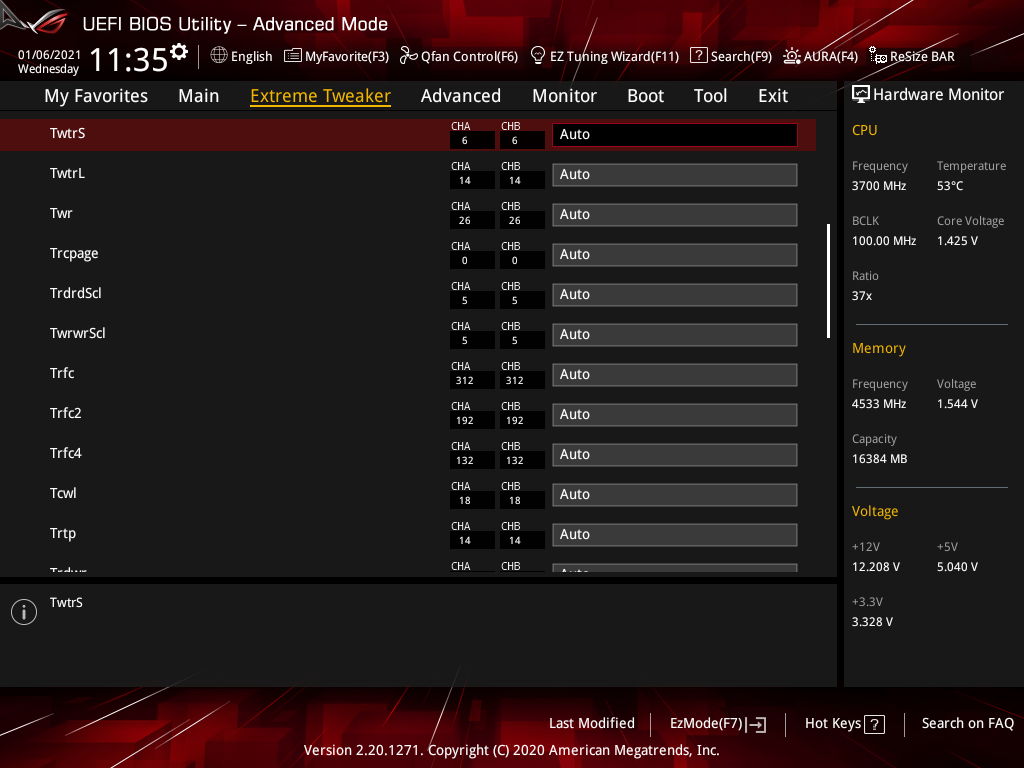Click the 11:35 clock display
The height and width of the screenshot is (768, 1024).
[x=129, y=59]
